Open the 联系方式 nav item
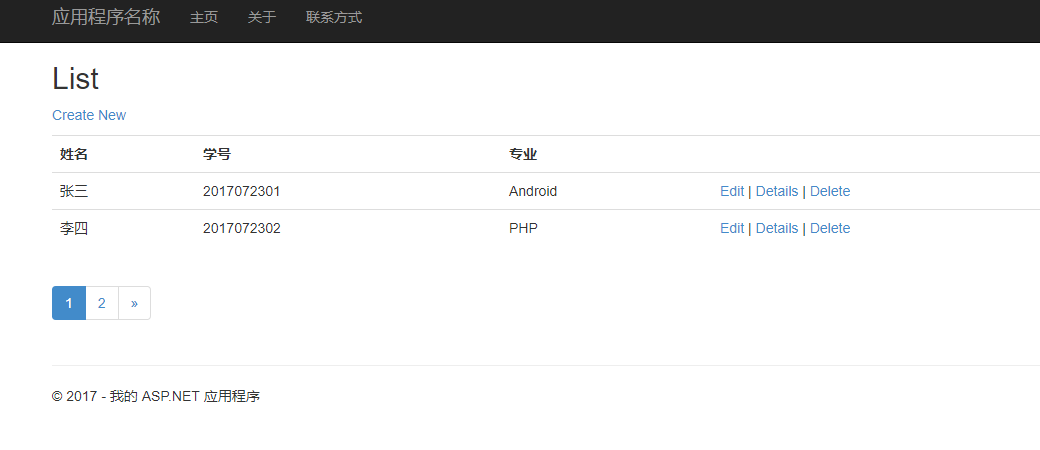This screenshot has height=450, width=1040. pyautogui.click(x=334, y=18)
